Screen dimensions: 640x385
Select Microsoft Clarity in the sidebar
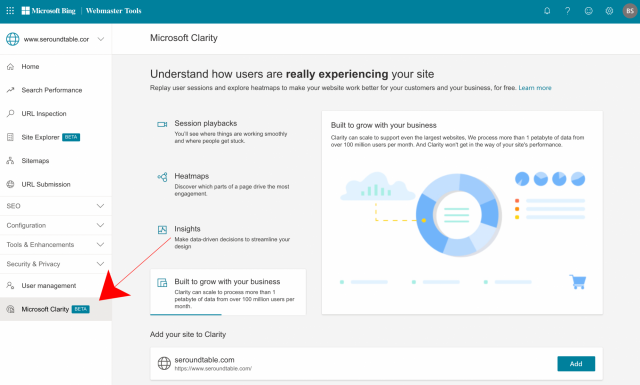(x=56, y=309)
